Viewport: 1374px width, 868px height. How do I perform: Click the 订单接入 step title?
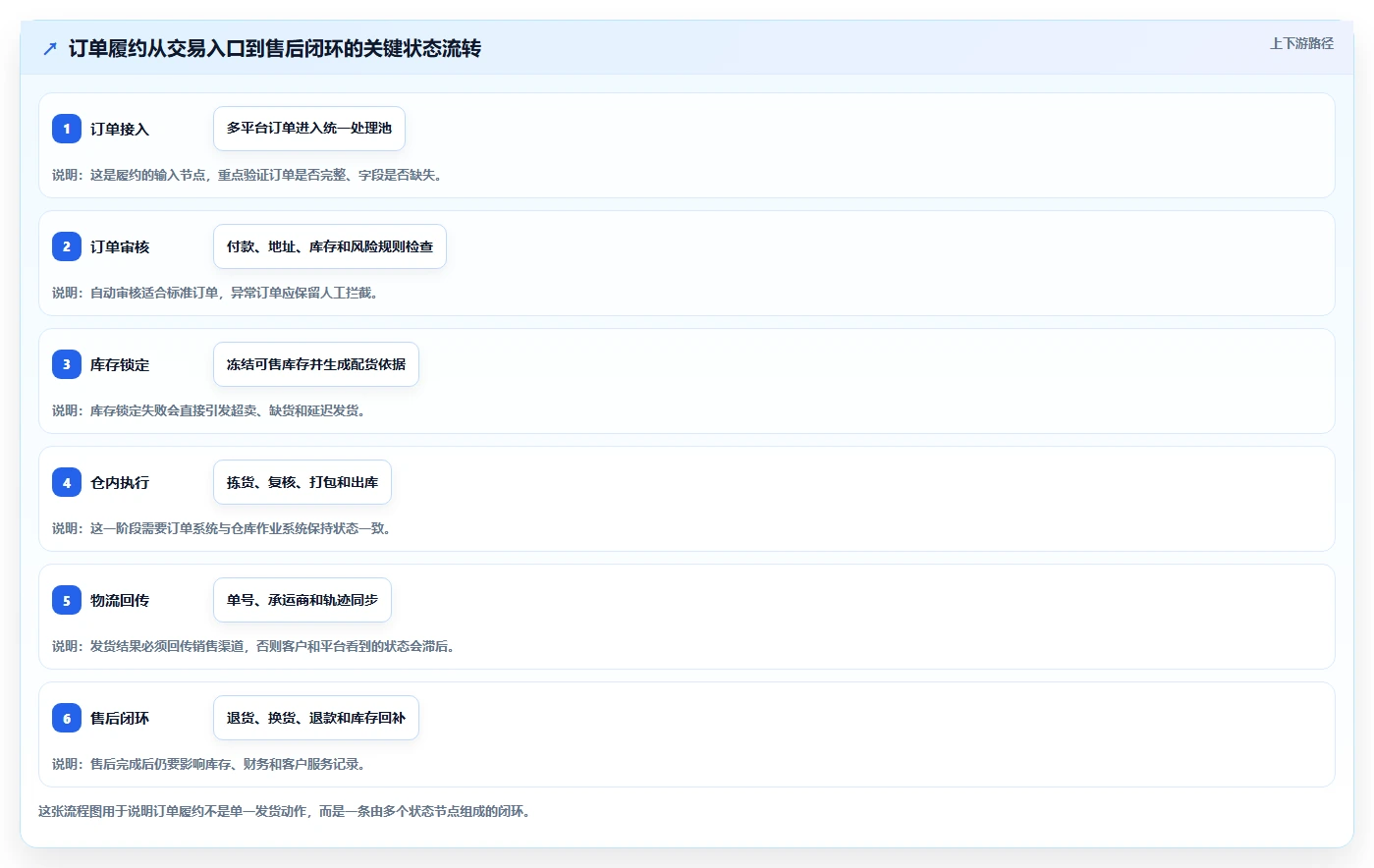click(x=120, y=129)
